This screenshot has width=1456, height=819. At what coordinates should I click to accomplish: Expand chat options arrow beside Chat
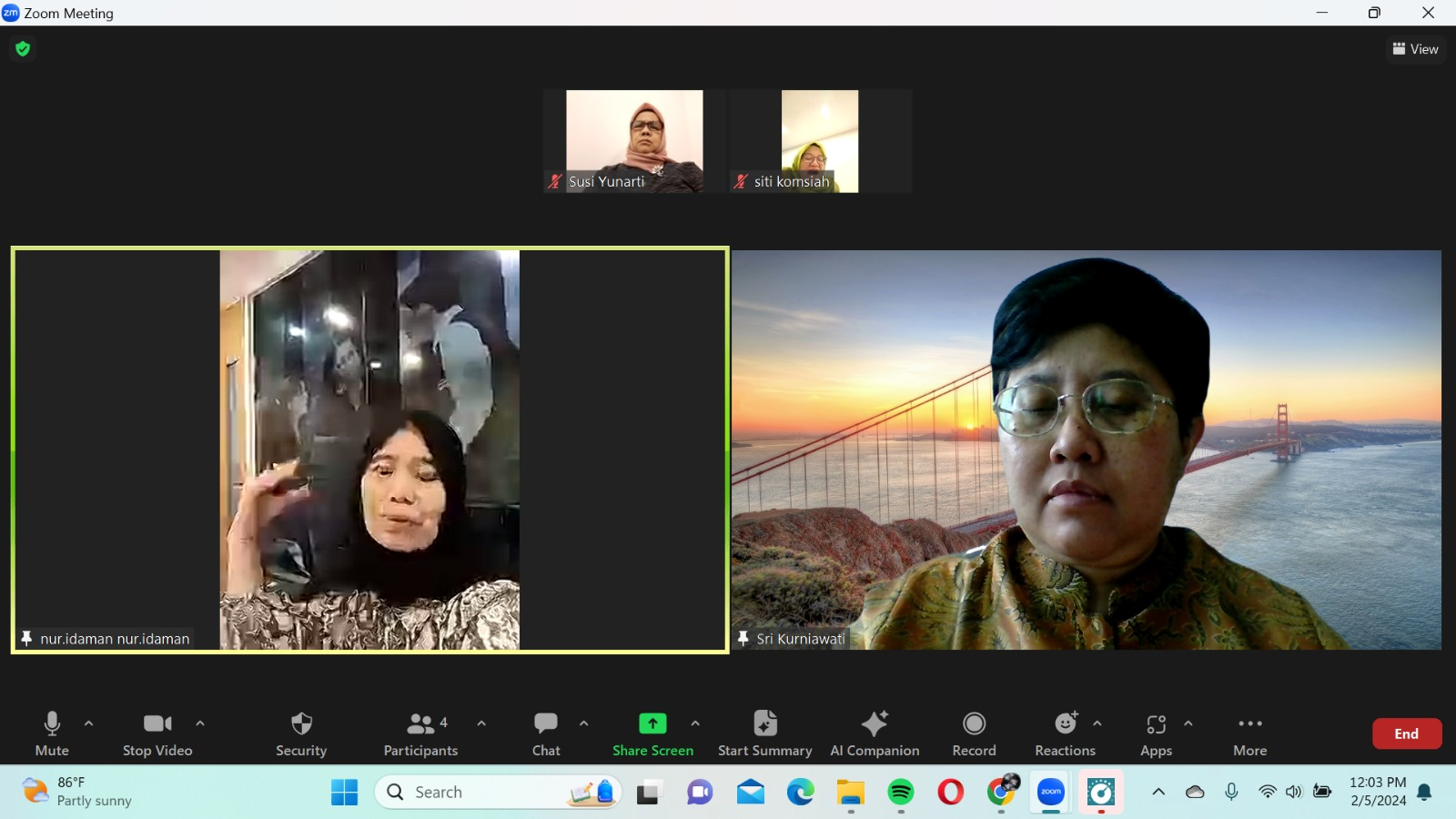pos(584,723)
